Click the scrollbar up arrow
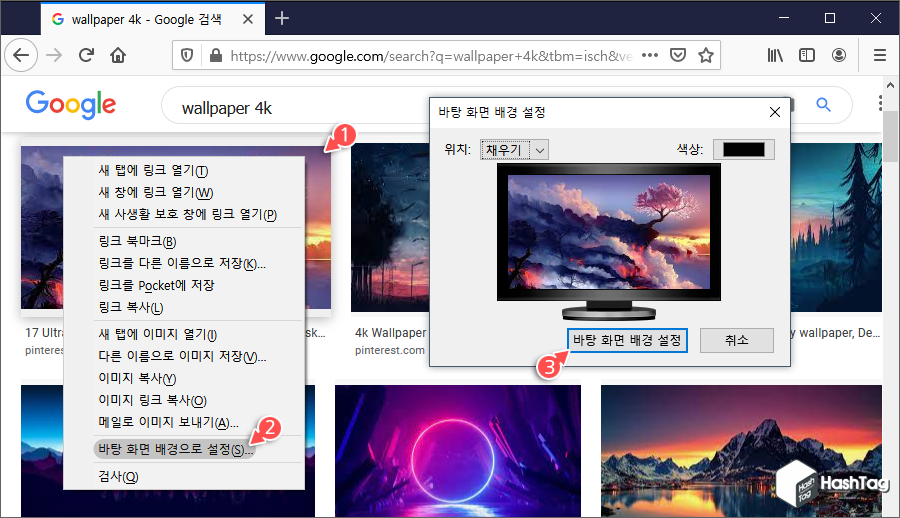The width and height of the screenshot is (900, 518). coord(890,86)
